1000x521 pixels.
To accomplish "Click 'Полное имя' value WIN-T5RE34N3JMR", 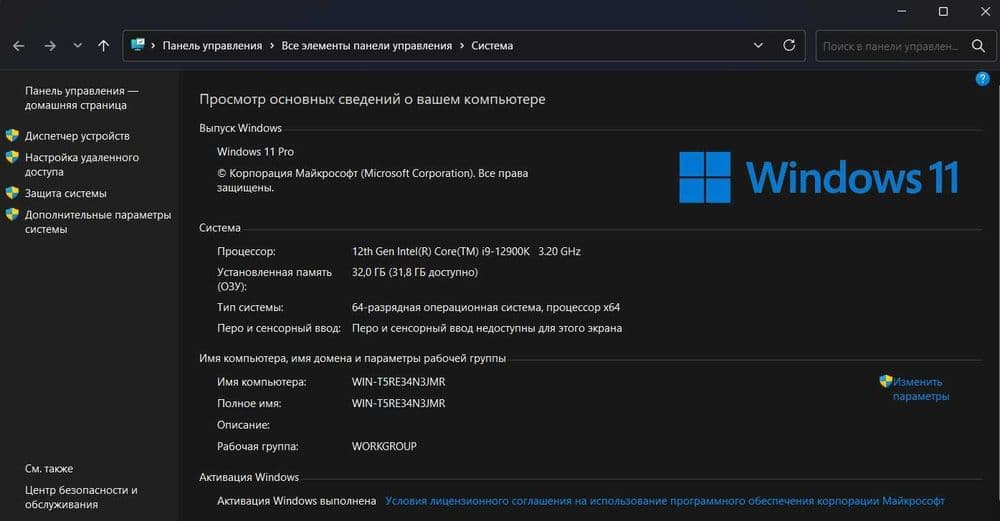I will pyautogui.click(x=399, y=404).
